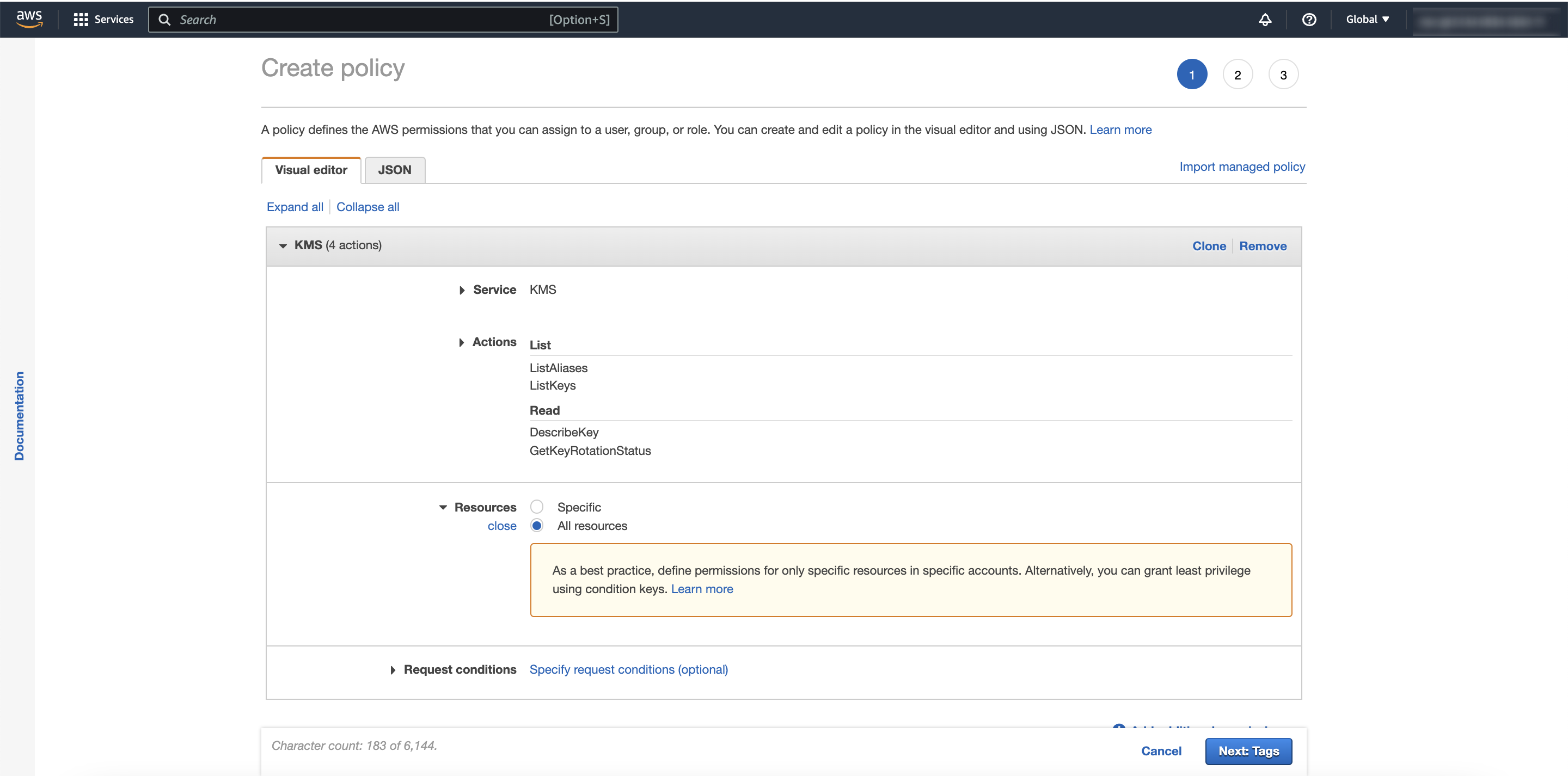The image size is (1568, 776).
Task: Click the List actions heading
Action: tap(540, 345)
